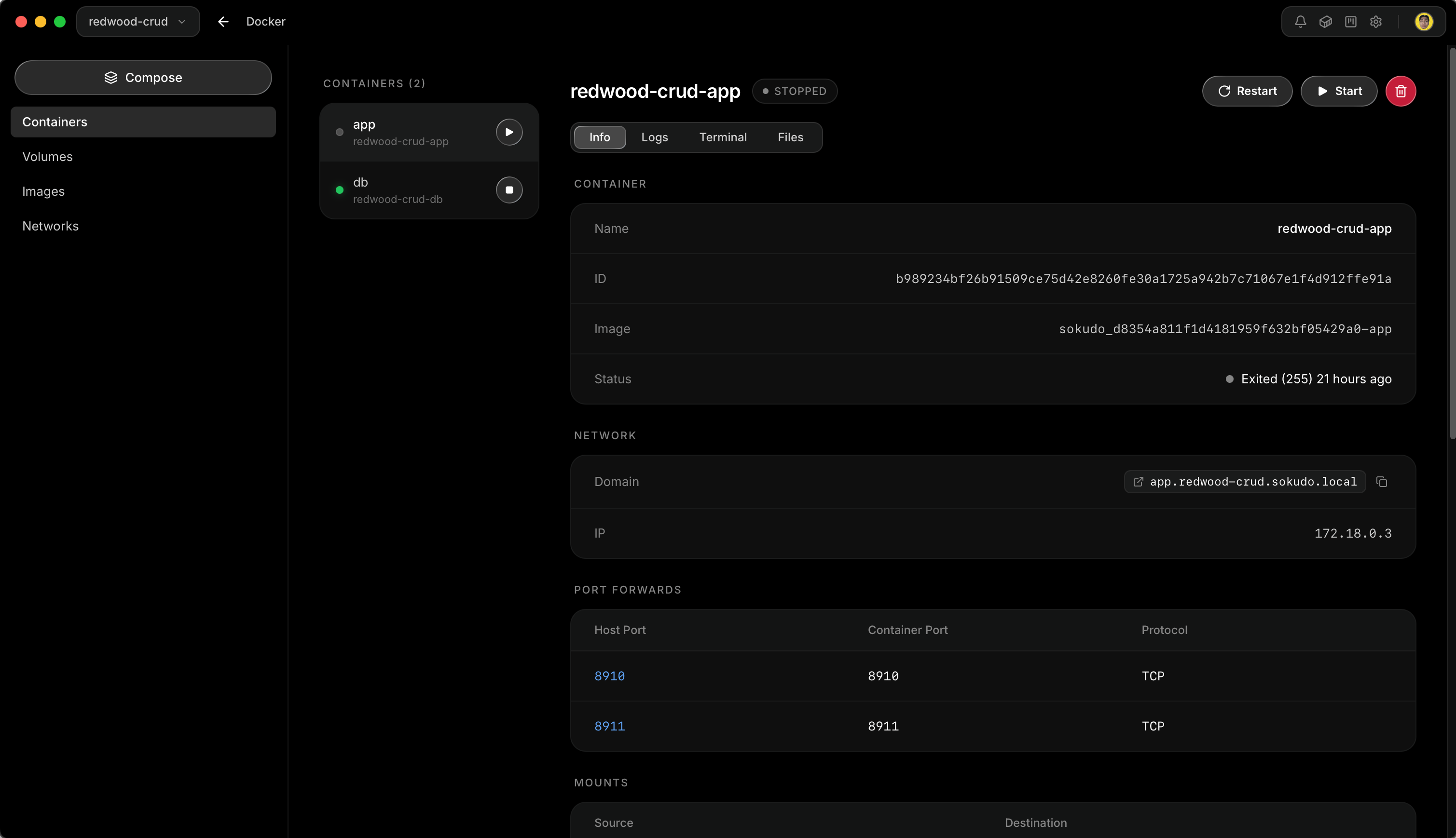Click TCP protocol in the 8910 row
This screenshot has width=1456, height=838.
pos(1153,676)
